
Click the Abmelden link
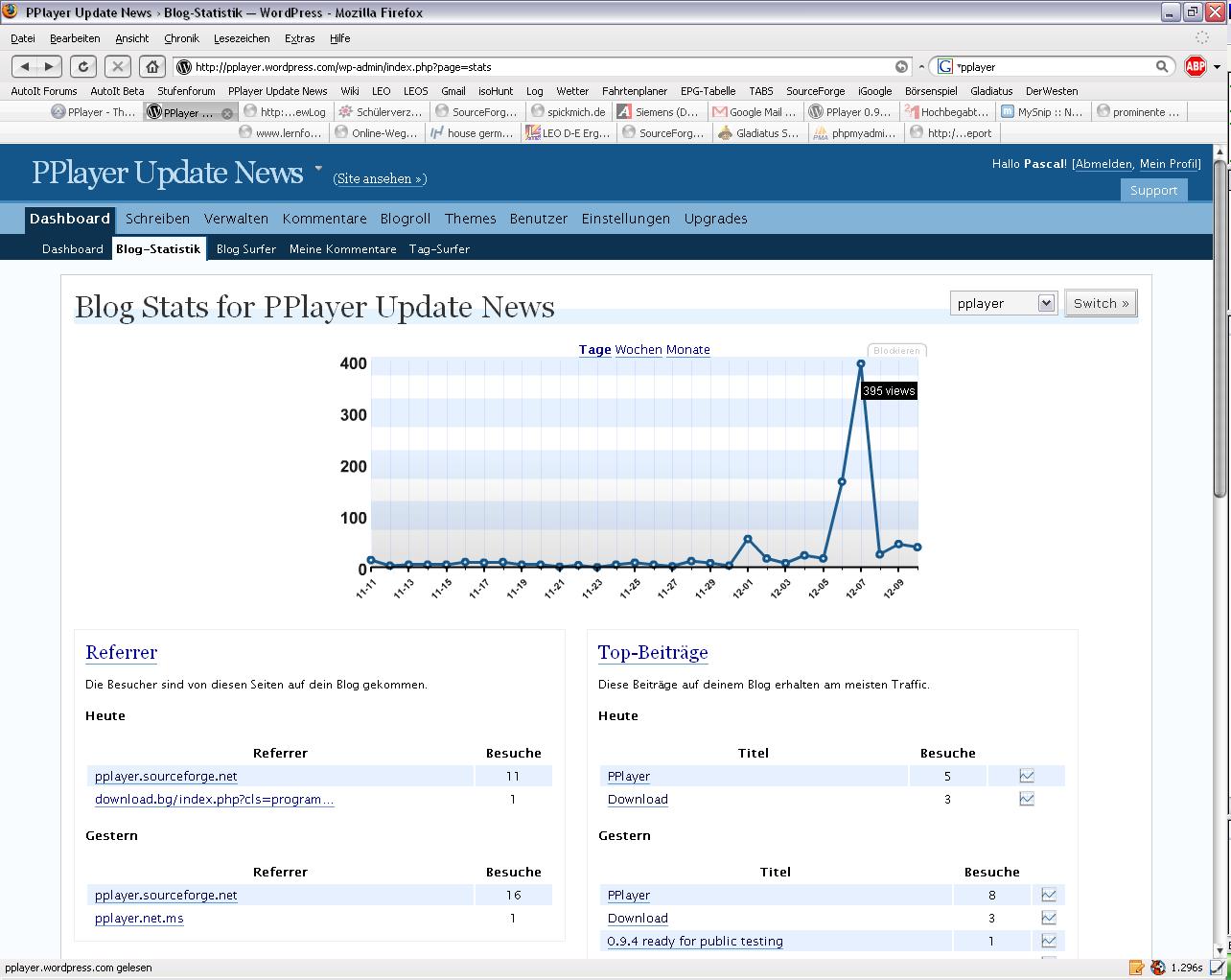click(x=1103, y=164)
